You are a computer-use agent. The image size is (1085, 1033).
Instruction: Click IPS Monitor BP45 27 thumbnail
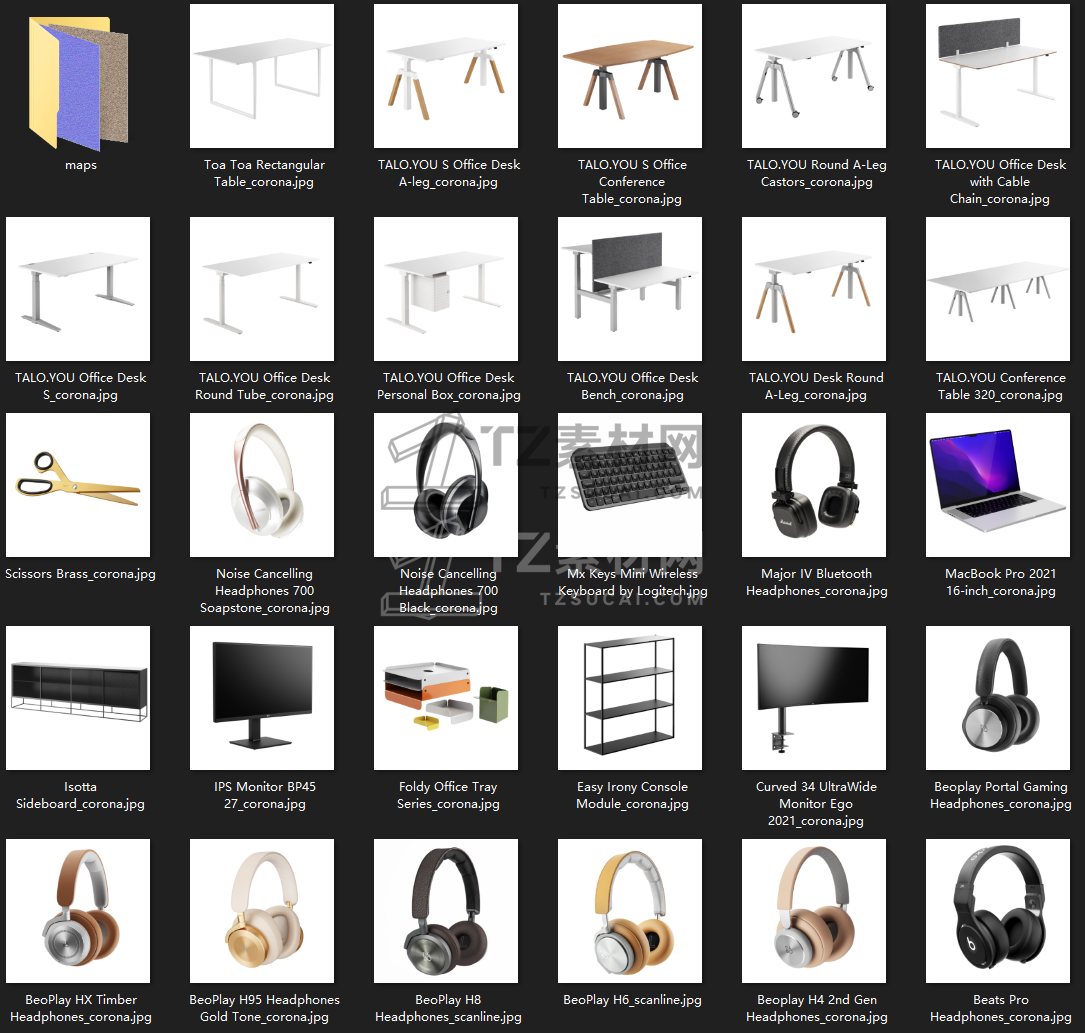(262, 698)
